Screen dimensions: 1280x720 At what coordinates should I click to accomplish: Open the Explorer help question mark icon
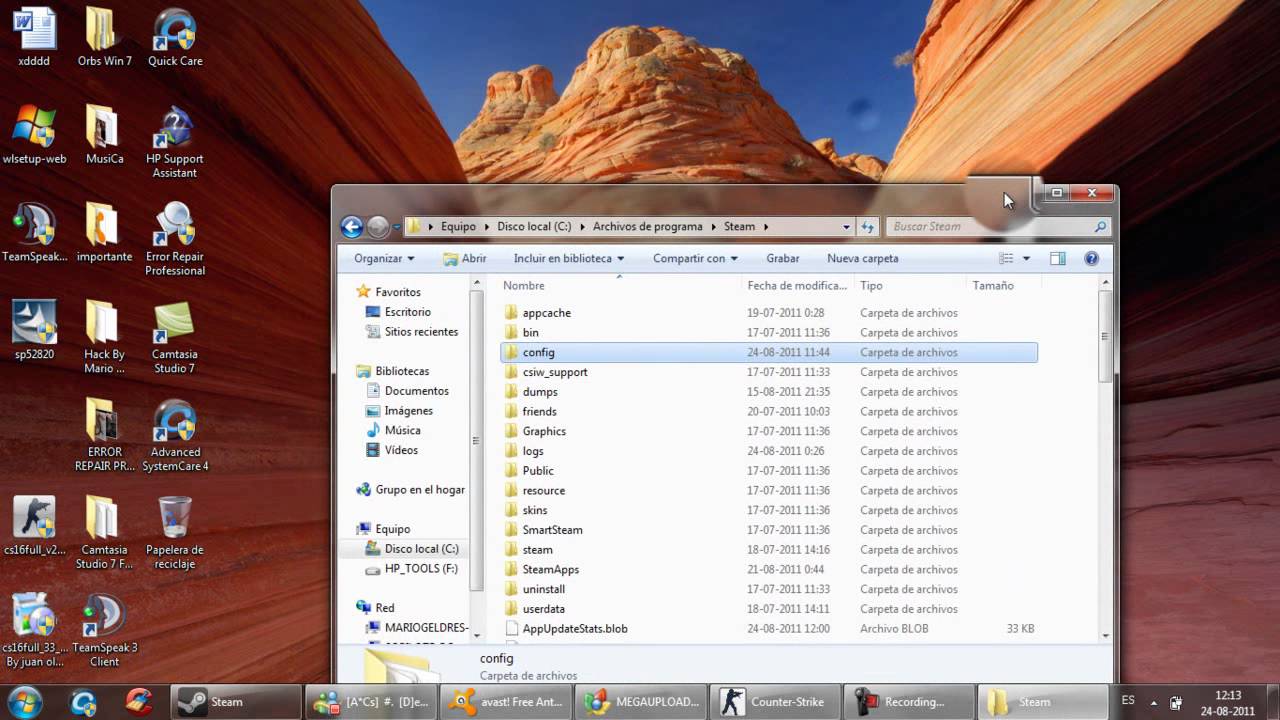1091,258
